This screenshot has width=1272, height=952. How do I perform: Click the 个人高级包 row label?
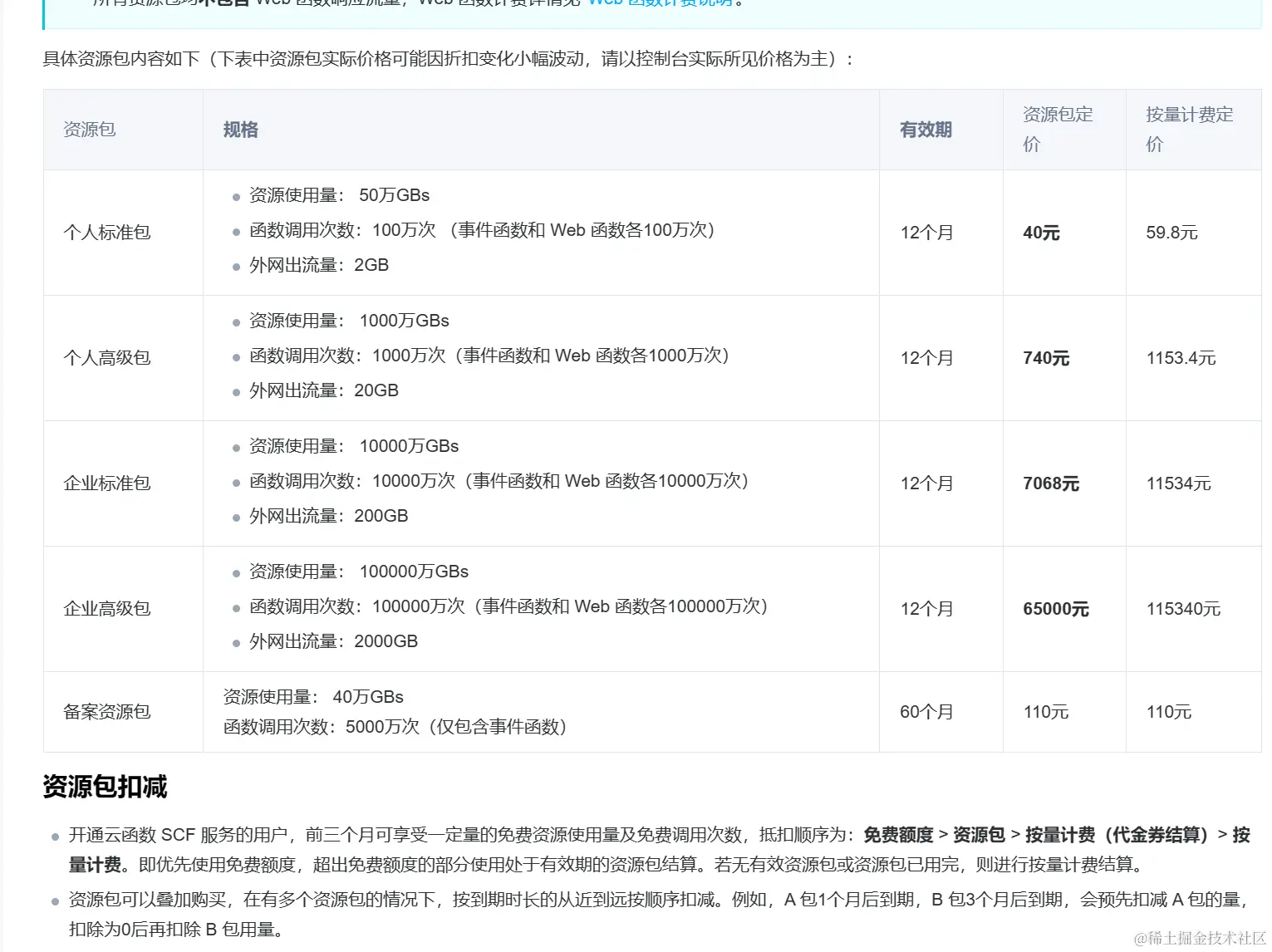pyautogui.click(x=107, y=358)
